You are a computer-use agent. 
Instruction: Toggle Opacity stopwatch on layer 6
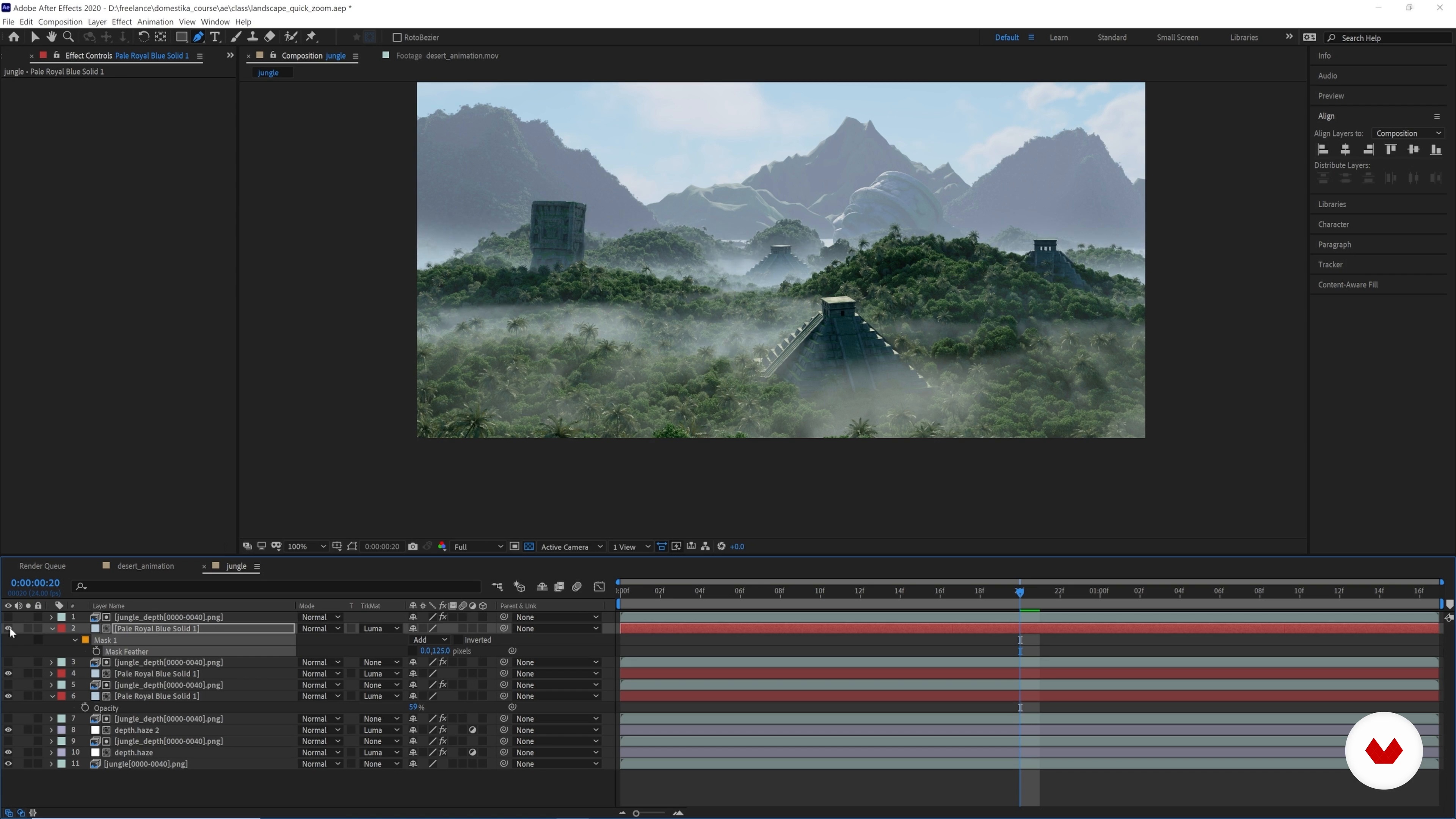coord(85,708)
